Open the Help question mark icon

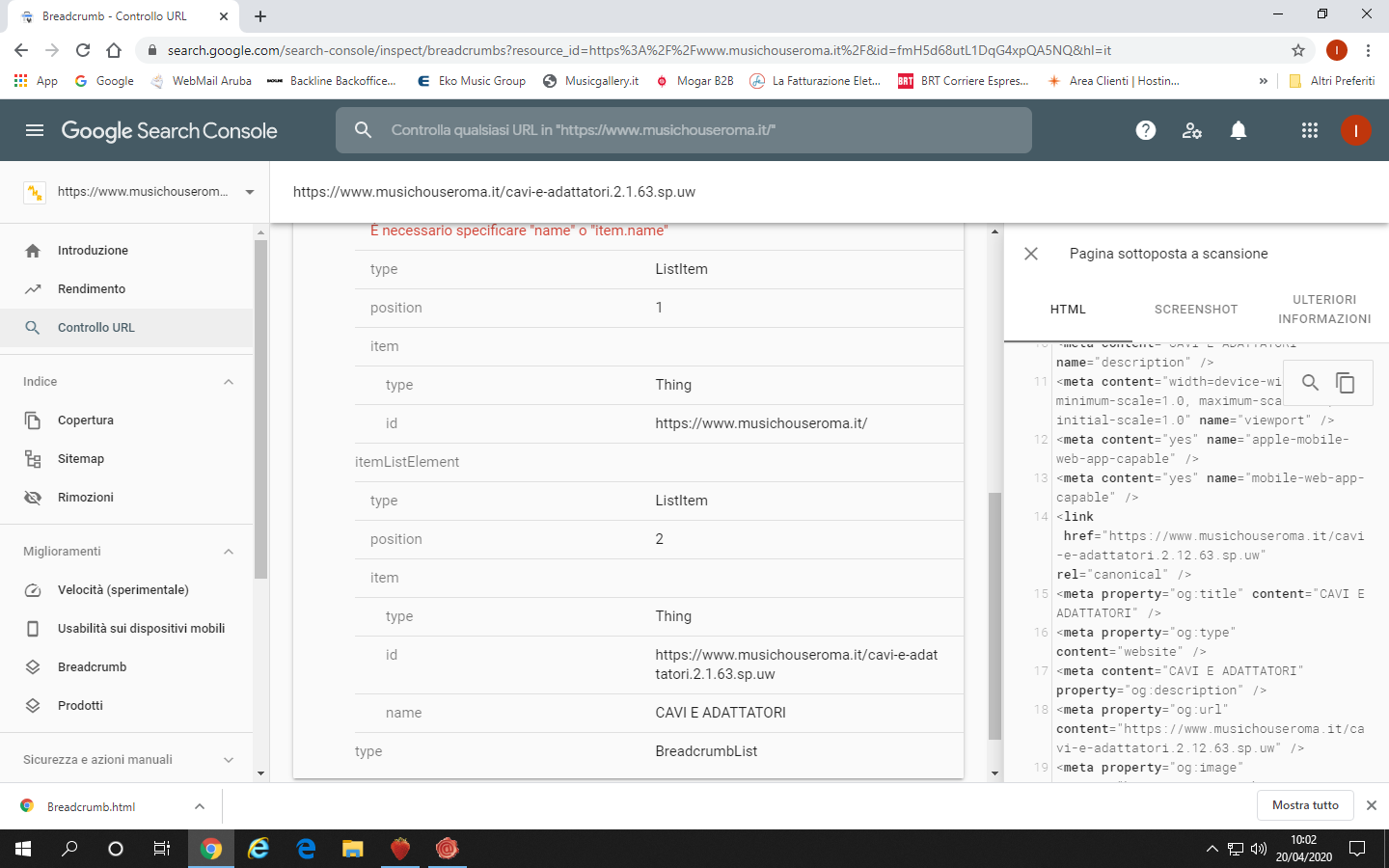(1146, 130)
